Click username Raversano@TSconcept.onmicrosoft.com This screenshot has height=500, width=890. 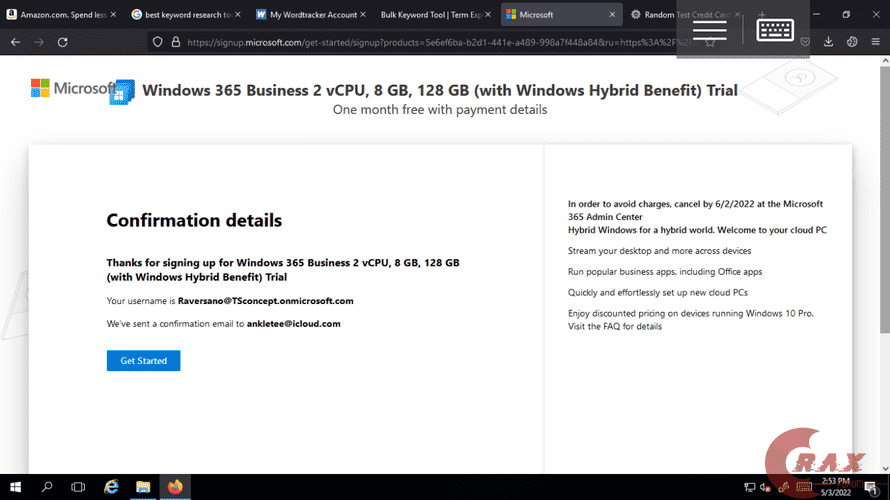pyautogui.click(x=266, y=301)
